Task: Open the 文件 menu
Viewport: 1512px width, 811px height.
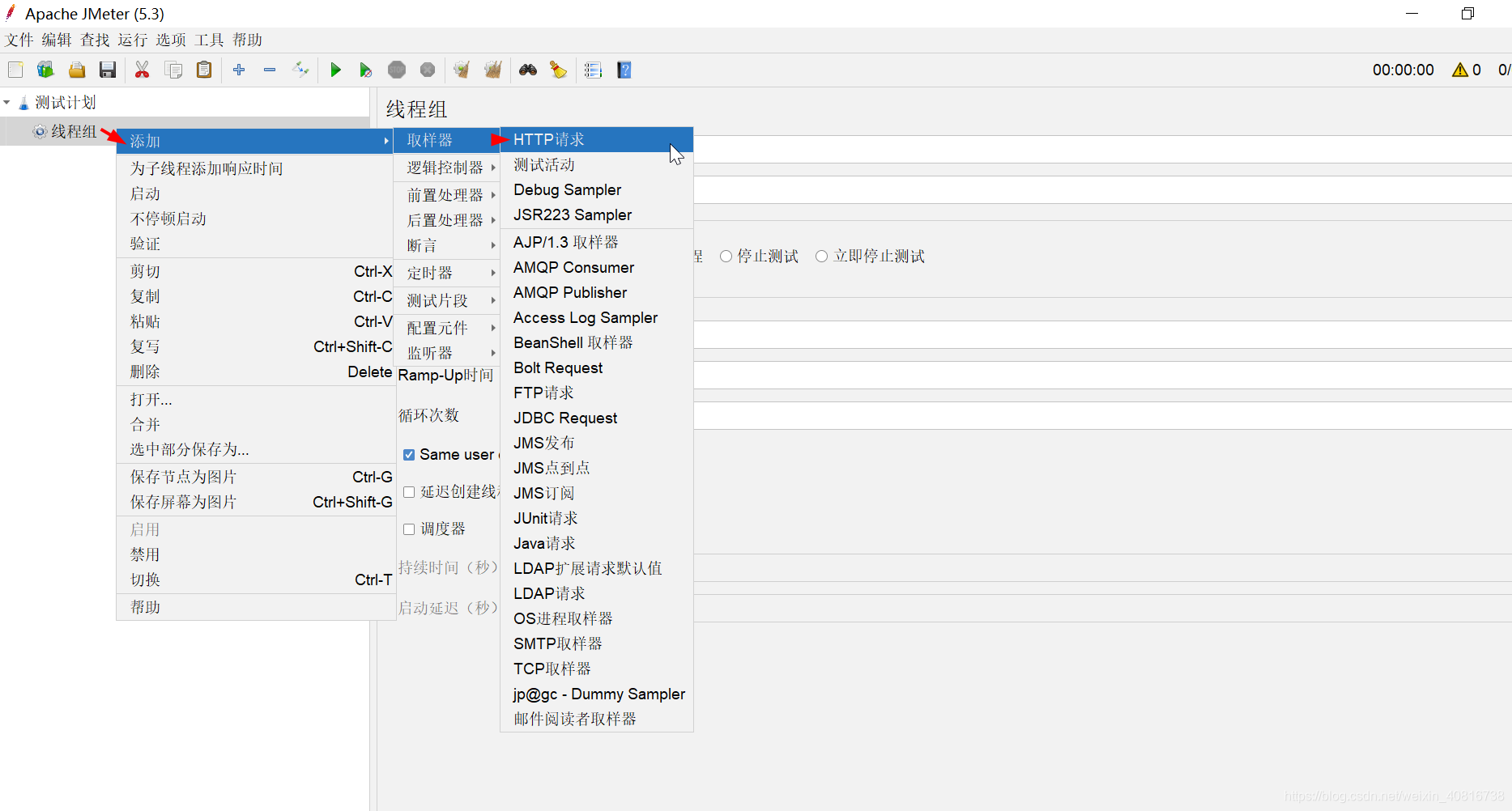Action: click(x=19, y=40)
